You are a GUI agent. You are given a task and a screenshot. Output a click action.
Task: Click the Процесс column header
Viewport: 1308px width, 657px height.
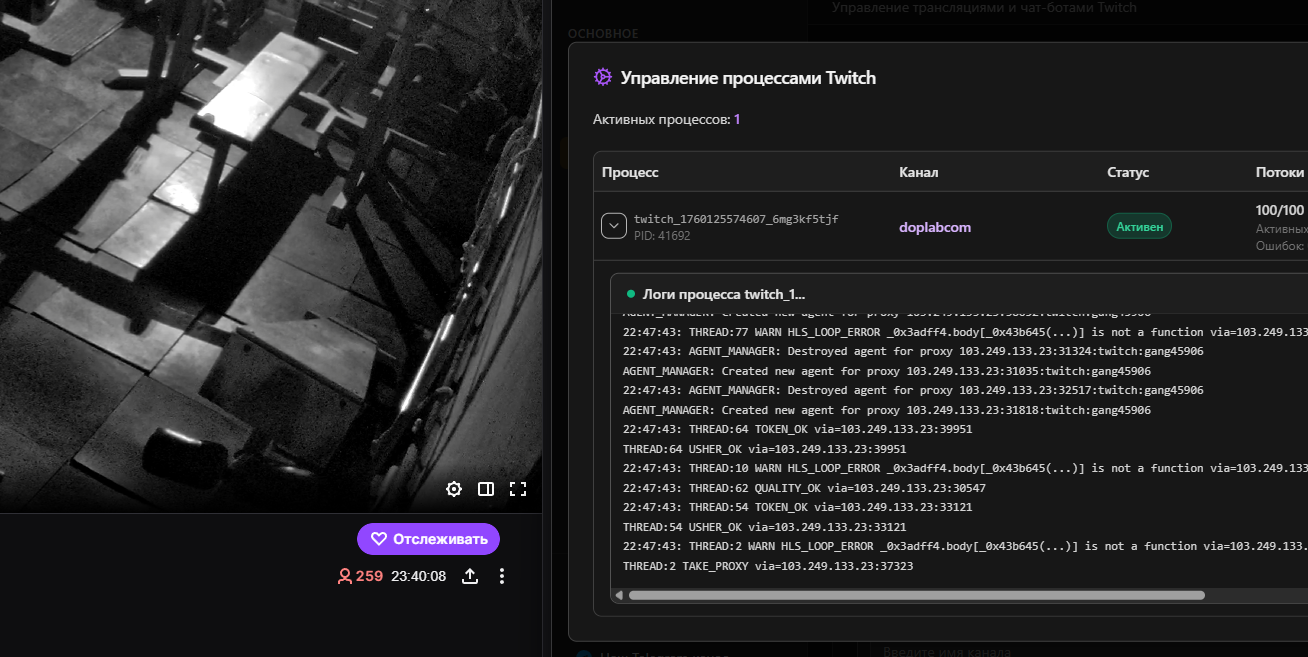(x=630, y=172)
